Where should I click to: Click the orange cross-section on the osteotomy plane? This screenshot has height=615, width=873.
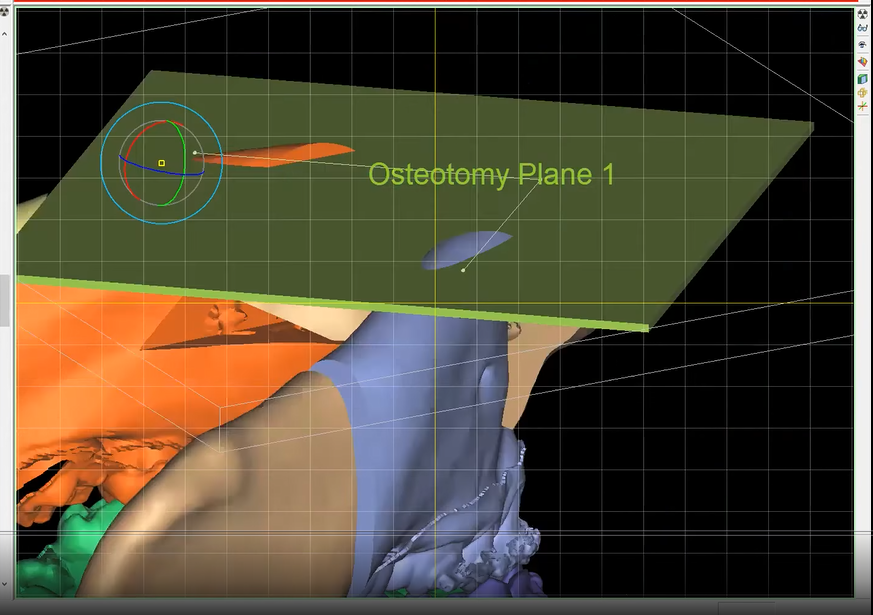pos(278,154)
